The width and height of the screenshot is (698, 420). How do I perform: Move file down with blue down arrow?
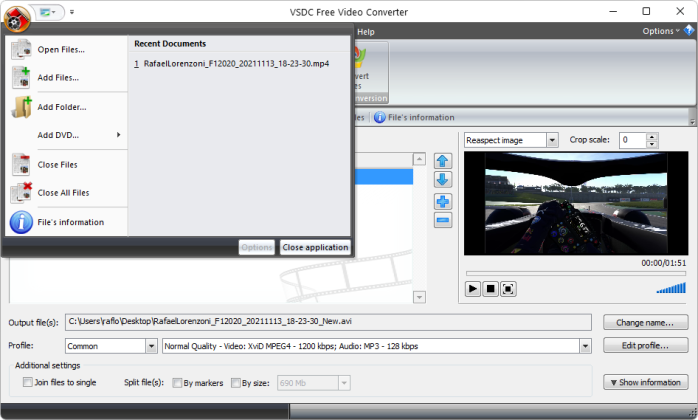442,179
